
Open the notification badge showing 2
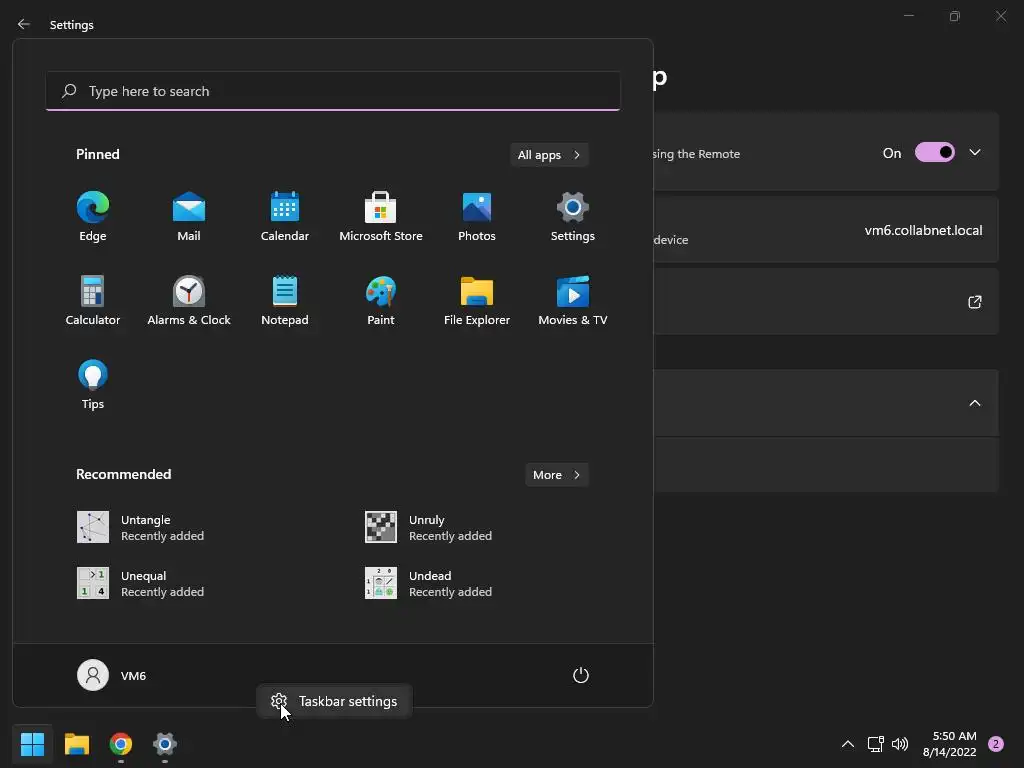coord(996,744)
